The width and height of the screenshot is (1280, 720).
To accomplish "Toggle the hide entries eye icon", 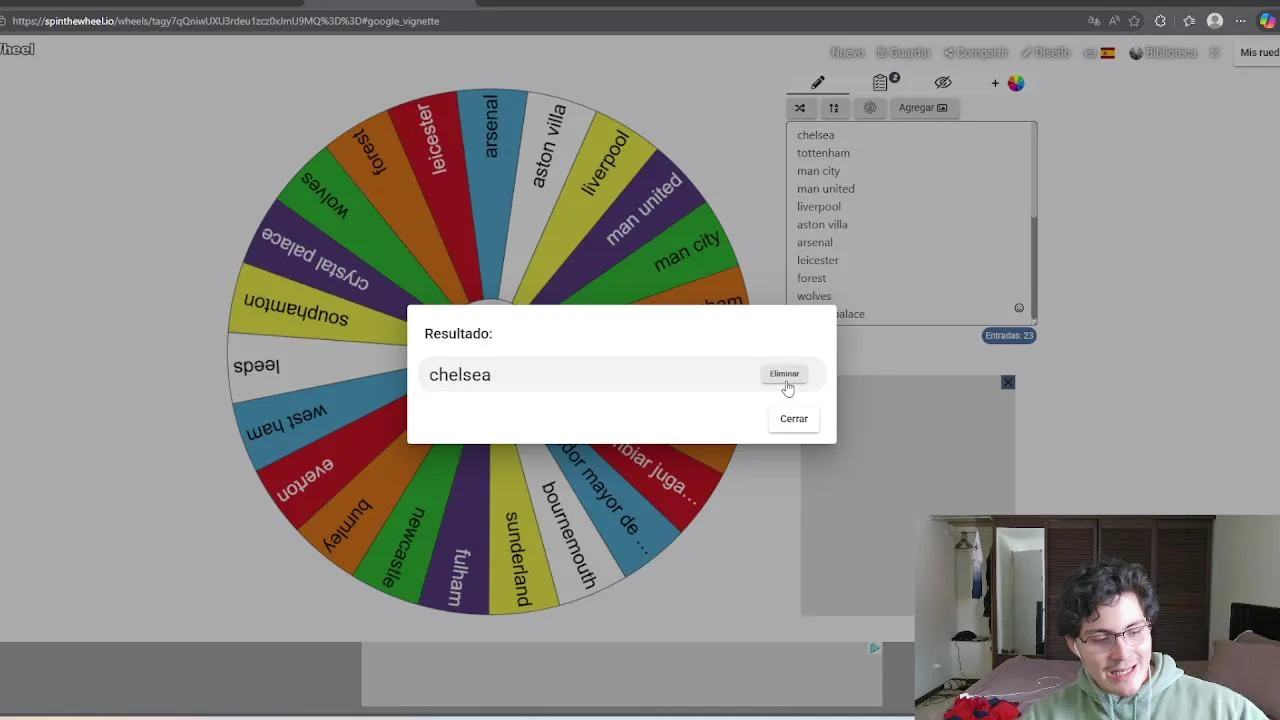I will 943,83.
